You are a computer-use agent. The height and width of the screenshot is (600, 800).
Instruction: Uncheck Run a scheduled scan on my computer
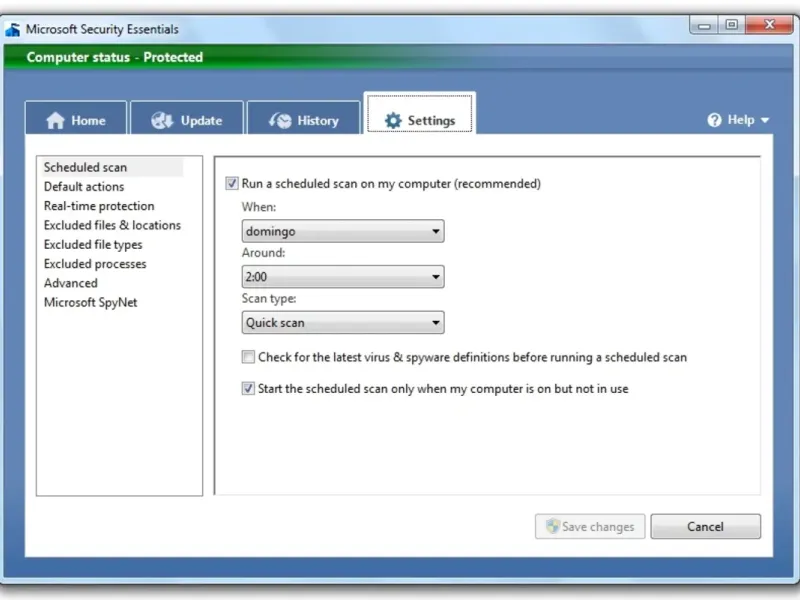pyautogui.click(x=232, y=183)
